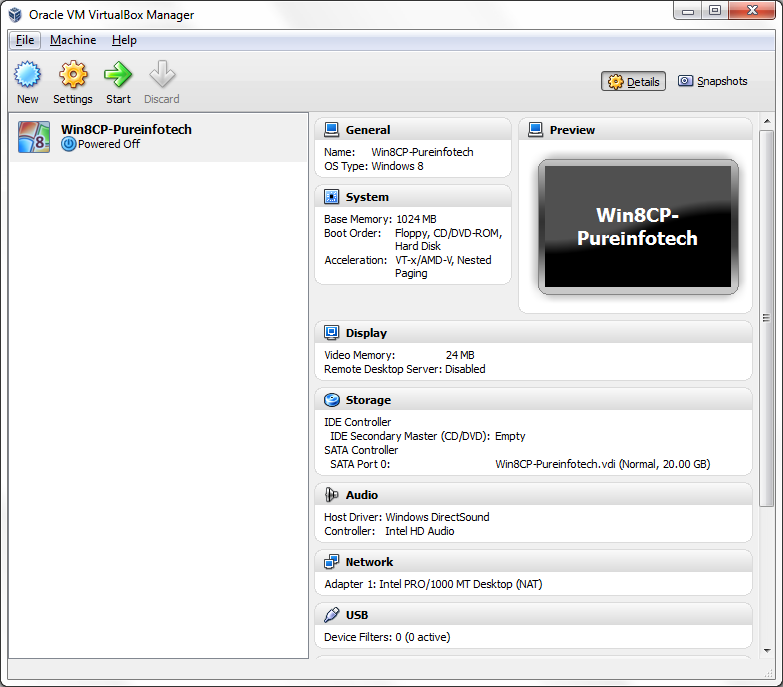This screenshot has width=783, height=687.
Task: Open the Machine menu
Action: tap(73, 40)
